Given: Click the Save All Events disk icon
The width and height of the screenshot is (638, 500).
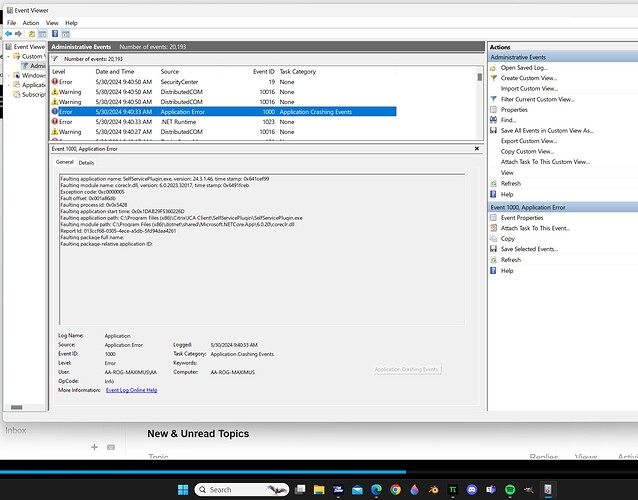Looking at the screenshot, I should (x=493, y=131).
